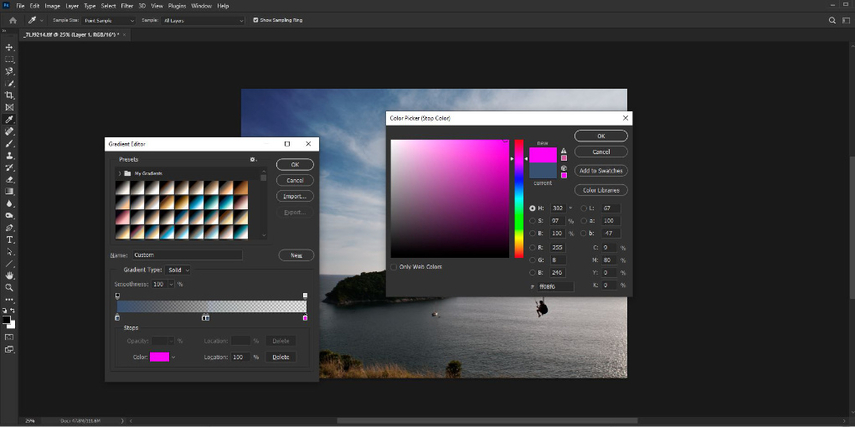Select the L (lightness) radio button
The image size is (855, 427).
(x=583, y=208)
